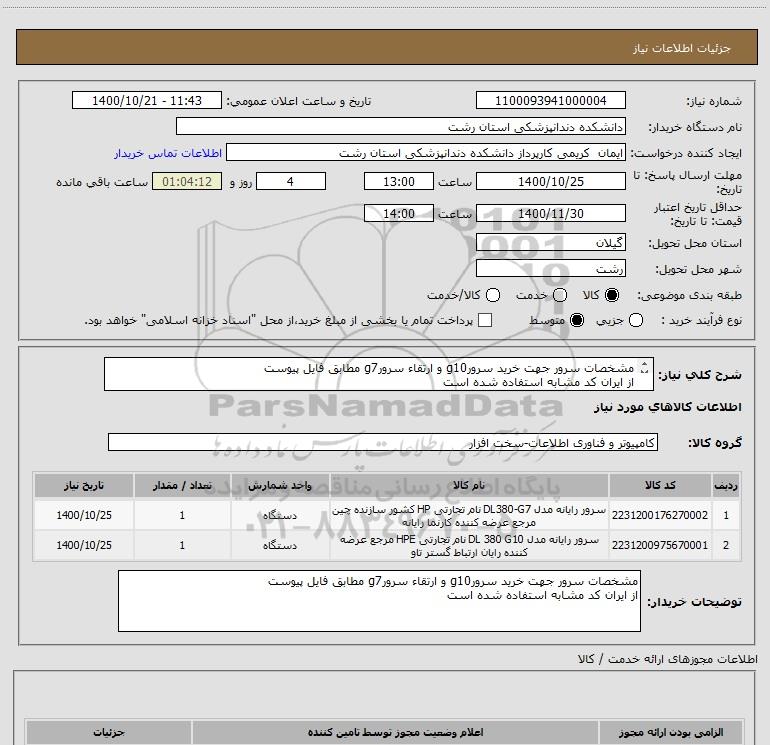Viewport: 770px width, 745px height.
Task: Click the scroll arrows of the description textarea
Action: click(x=644, y=367)
